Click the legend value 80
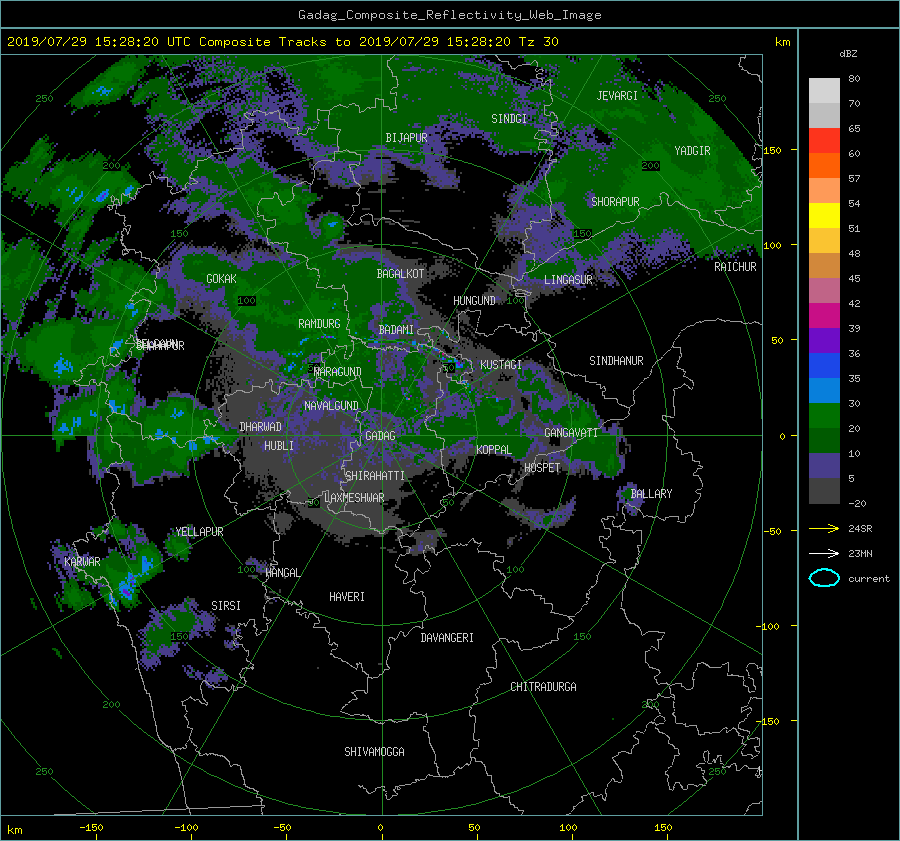The image size is (900, 841). 854,79
